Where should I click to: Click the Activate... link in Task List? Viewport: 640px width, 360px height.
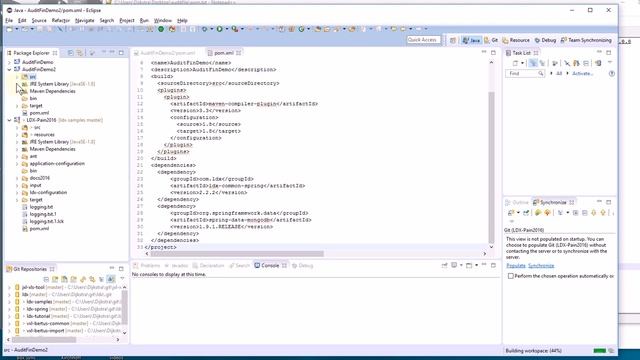[582, 73]
